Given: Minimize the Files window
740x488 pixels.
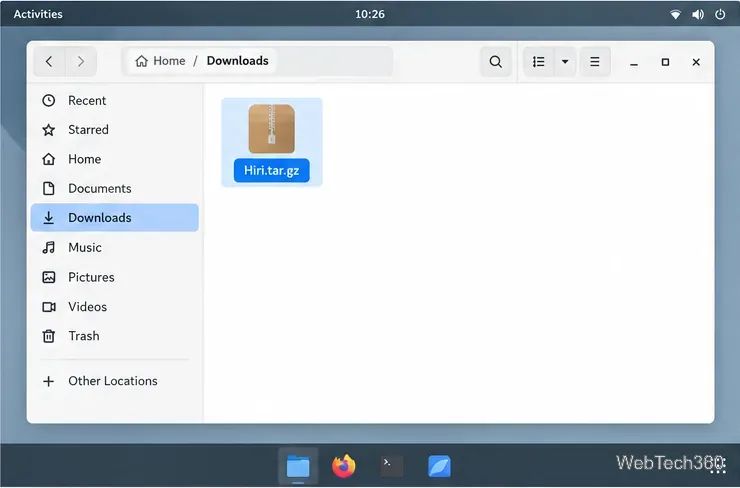Looking at the screenshot, I should 634,62.
